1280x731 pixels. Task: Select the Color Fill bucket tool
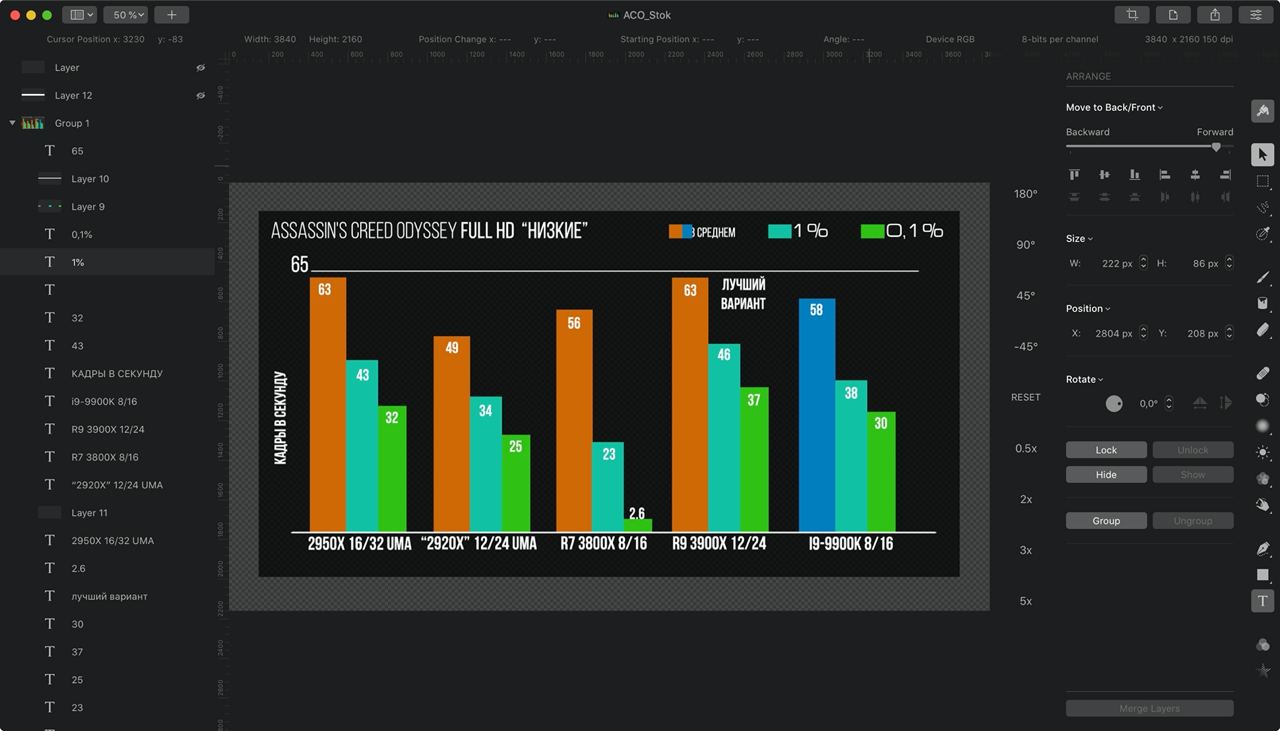(x=1262, y=303)
